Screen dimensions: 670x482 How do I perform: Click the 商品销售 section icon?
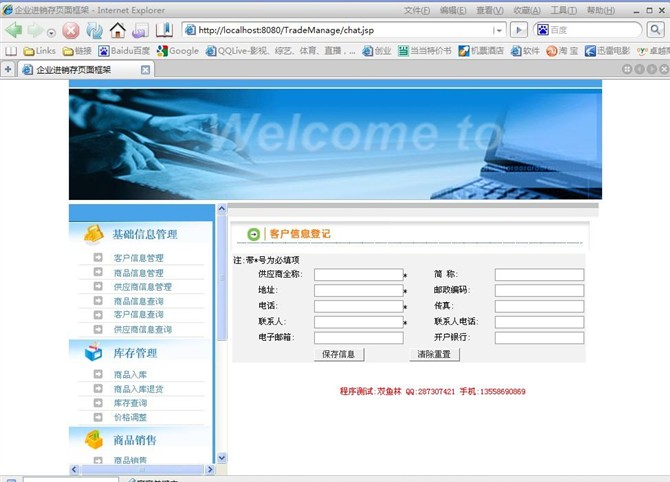[x=94, y=439]
